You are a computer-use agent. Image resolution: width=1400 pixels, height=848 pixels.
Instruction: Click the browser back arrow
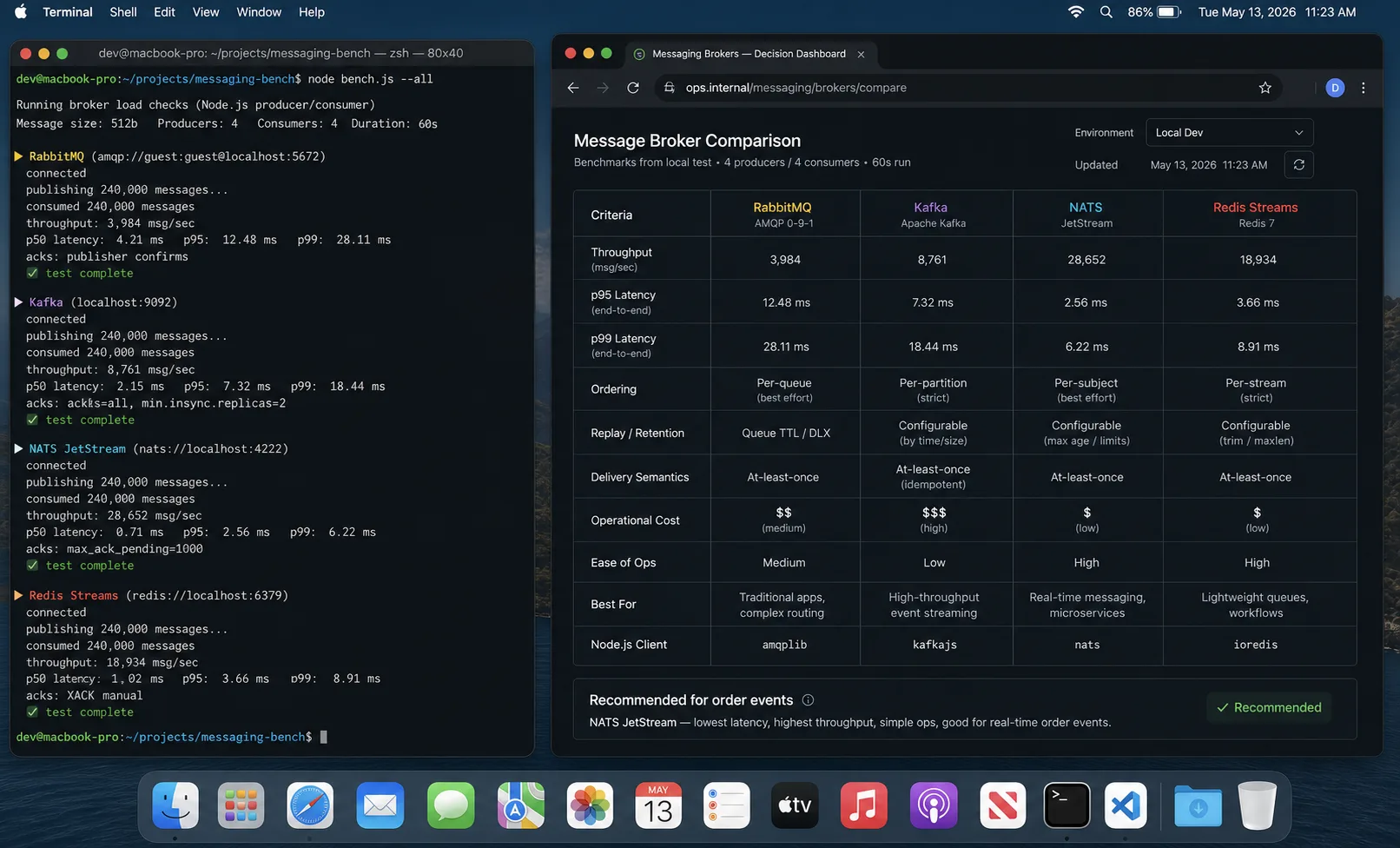pyautogui.click(x=573, y=88)
